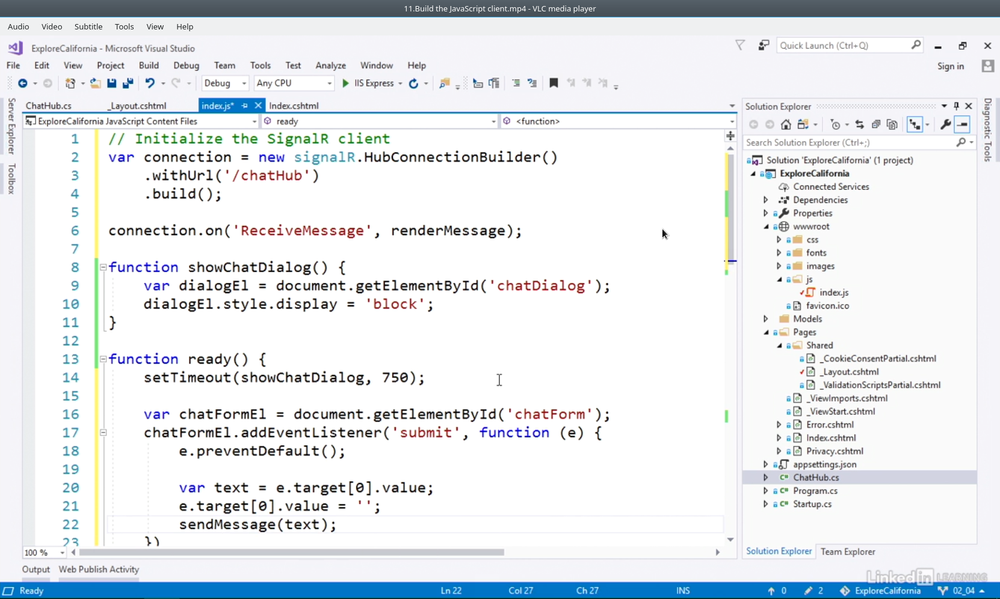Save the current file using the disk icon
This screenshot has height=599, width=1000.
(112, 84)
